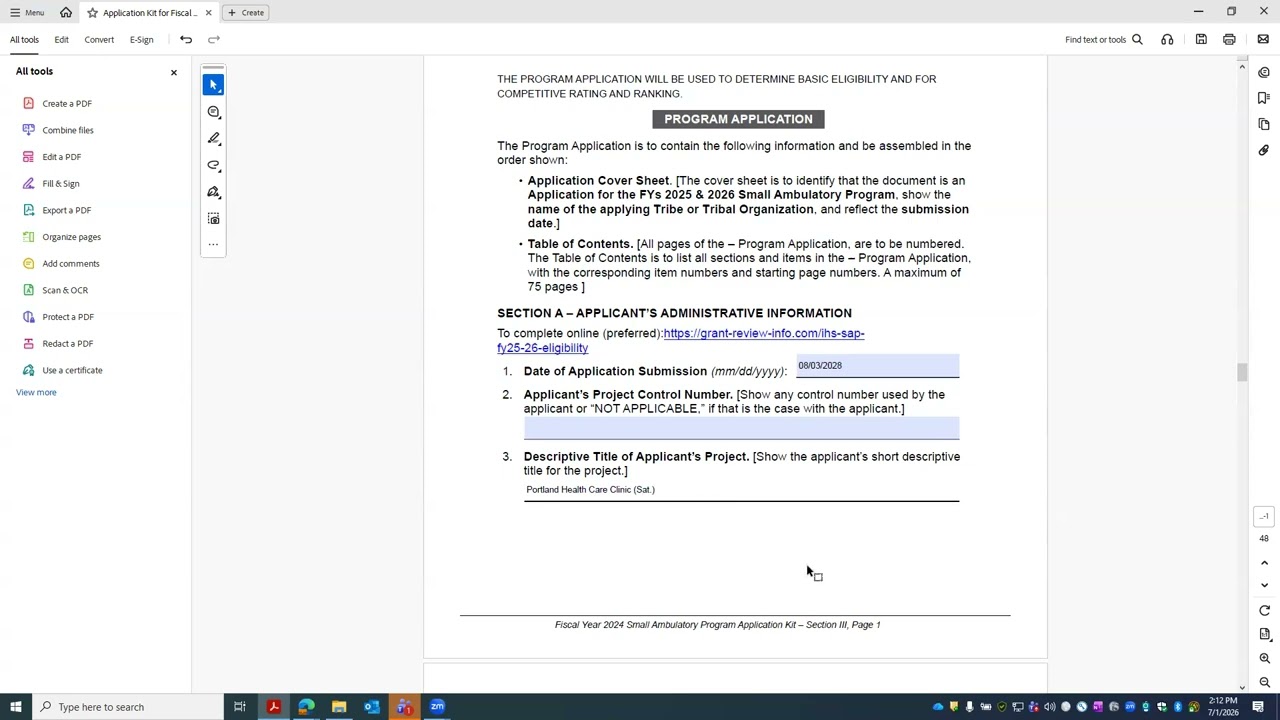Pick the add comment quick tool
Screen dimensions: 1280x720
213,112
